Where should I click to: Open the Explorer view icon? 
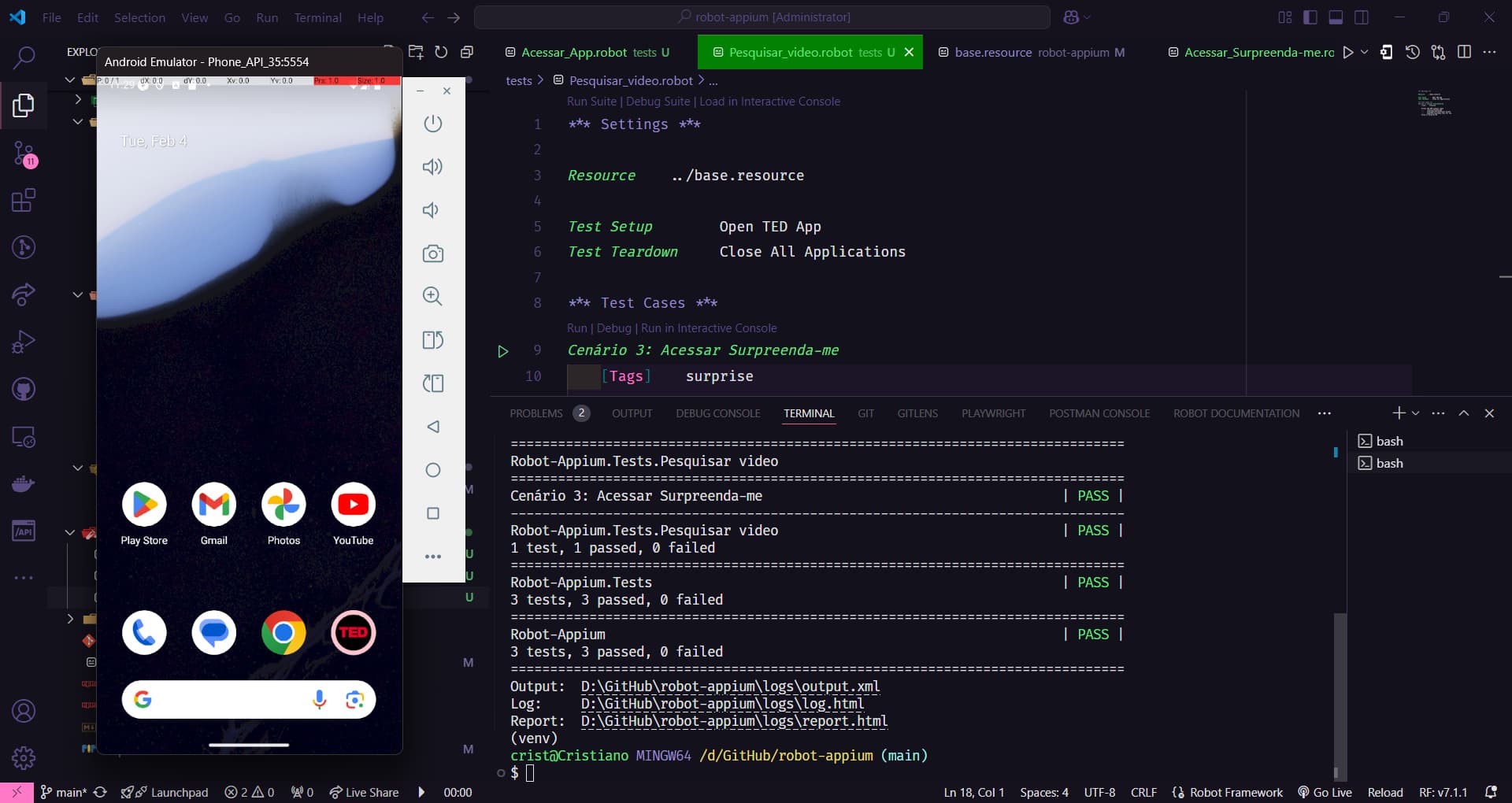click(x=24, y=105)
